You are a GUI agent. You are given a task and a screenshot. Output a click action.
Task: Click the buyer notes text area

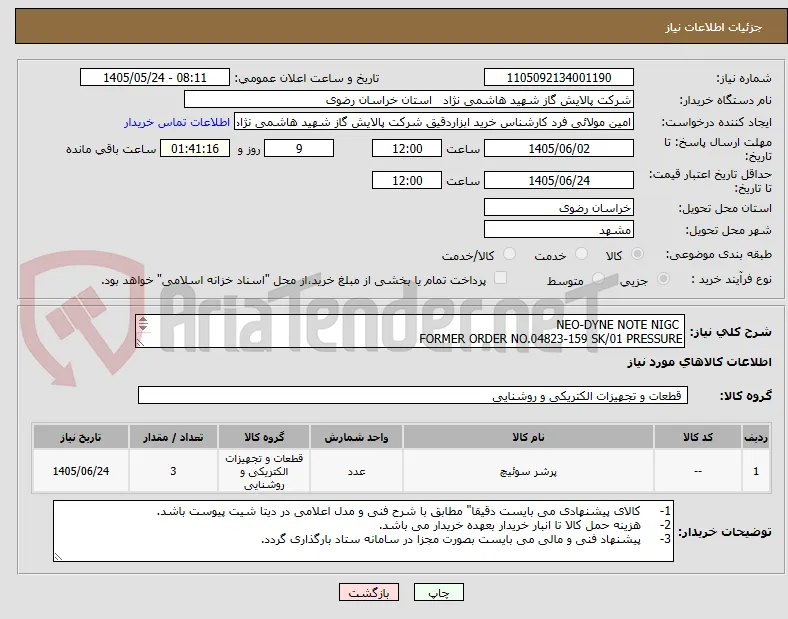(363, 531)
